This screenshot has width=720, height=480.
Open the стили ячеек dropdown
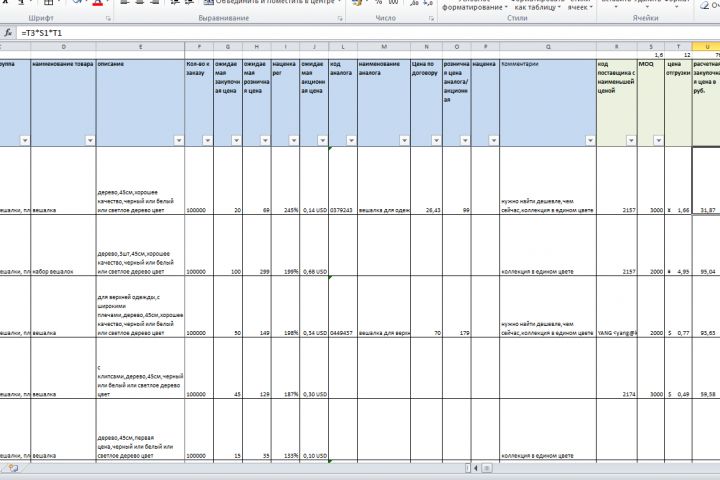tap(579, 6)
